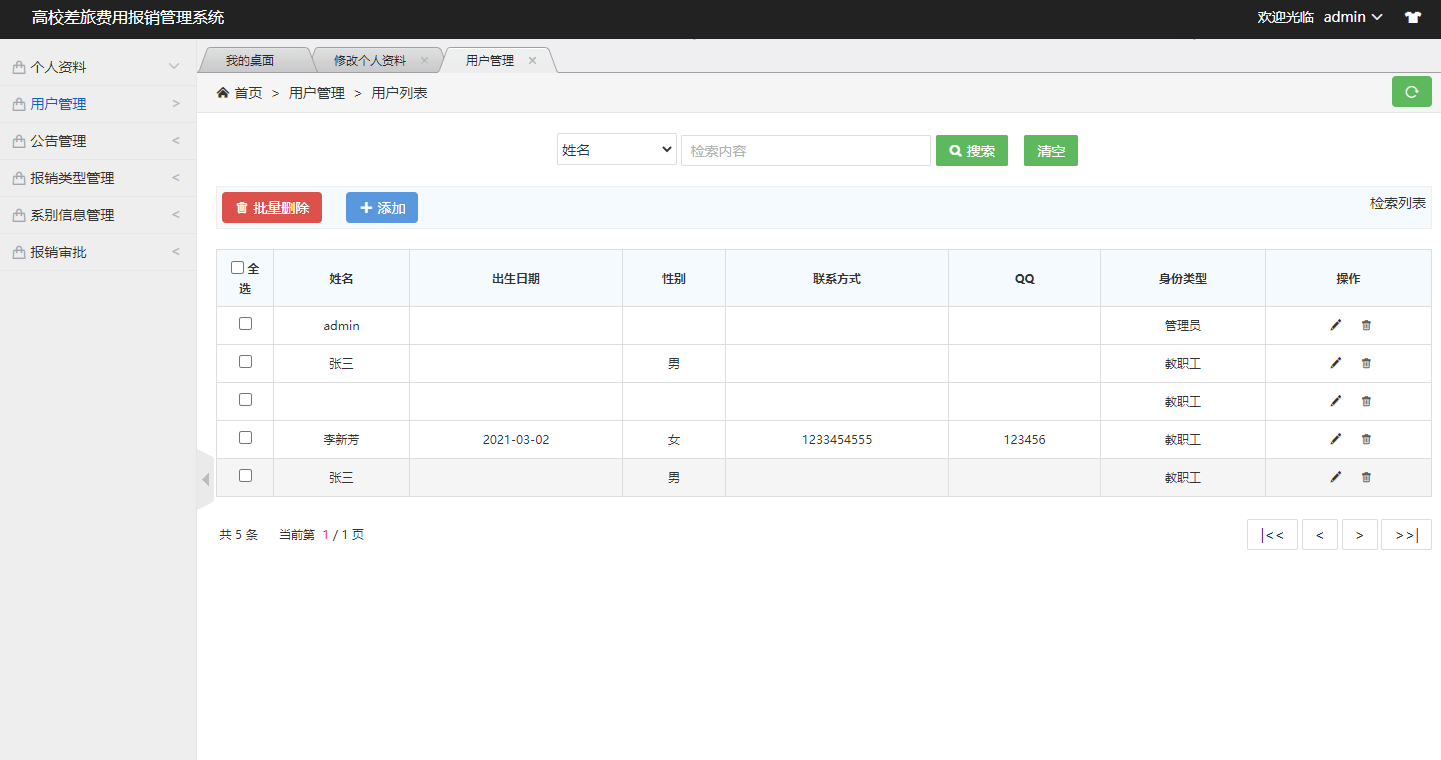This screenshot has height=760, width=1441.
Task: Click the sidebar collapse arrow on the left edge
Action: coord(203,480)
